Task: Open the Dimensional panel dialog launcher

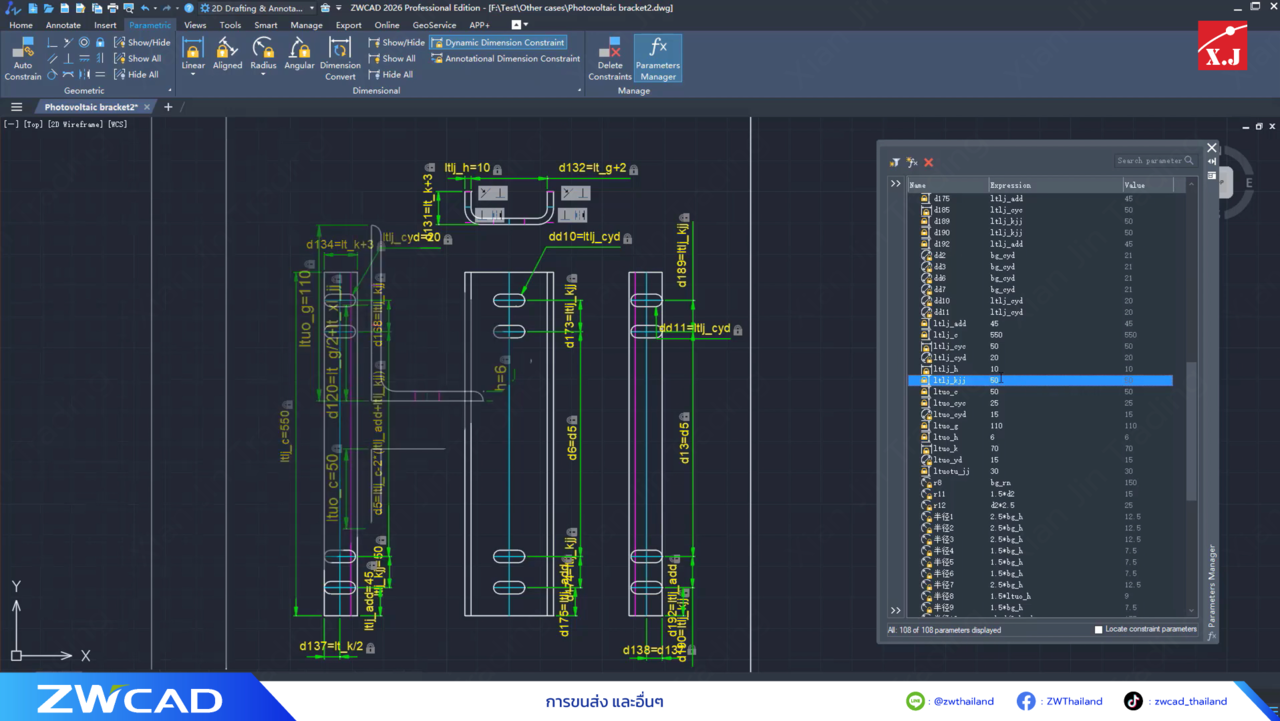Action: (x=579, y=91)
